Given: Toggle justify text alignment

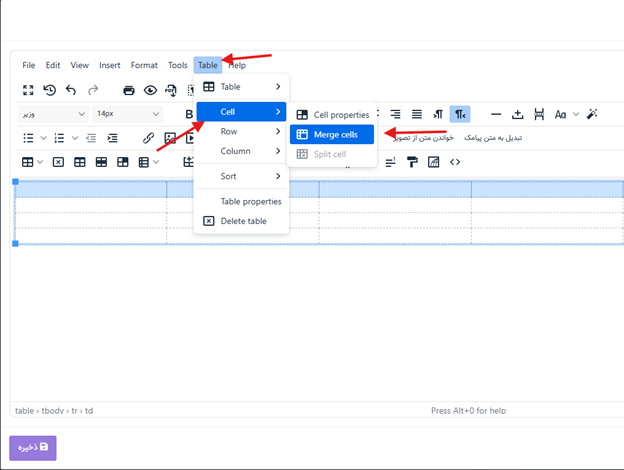Looking at the screenshot, I should coord(417,114).
